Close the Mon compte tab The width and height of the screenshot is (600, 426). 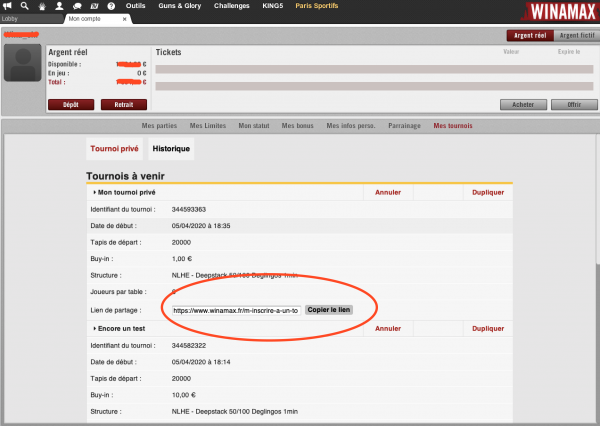tap(124, 19)
